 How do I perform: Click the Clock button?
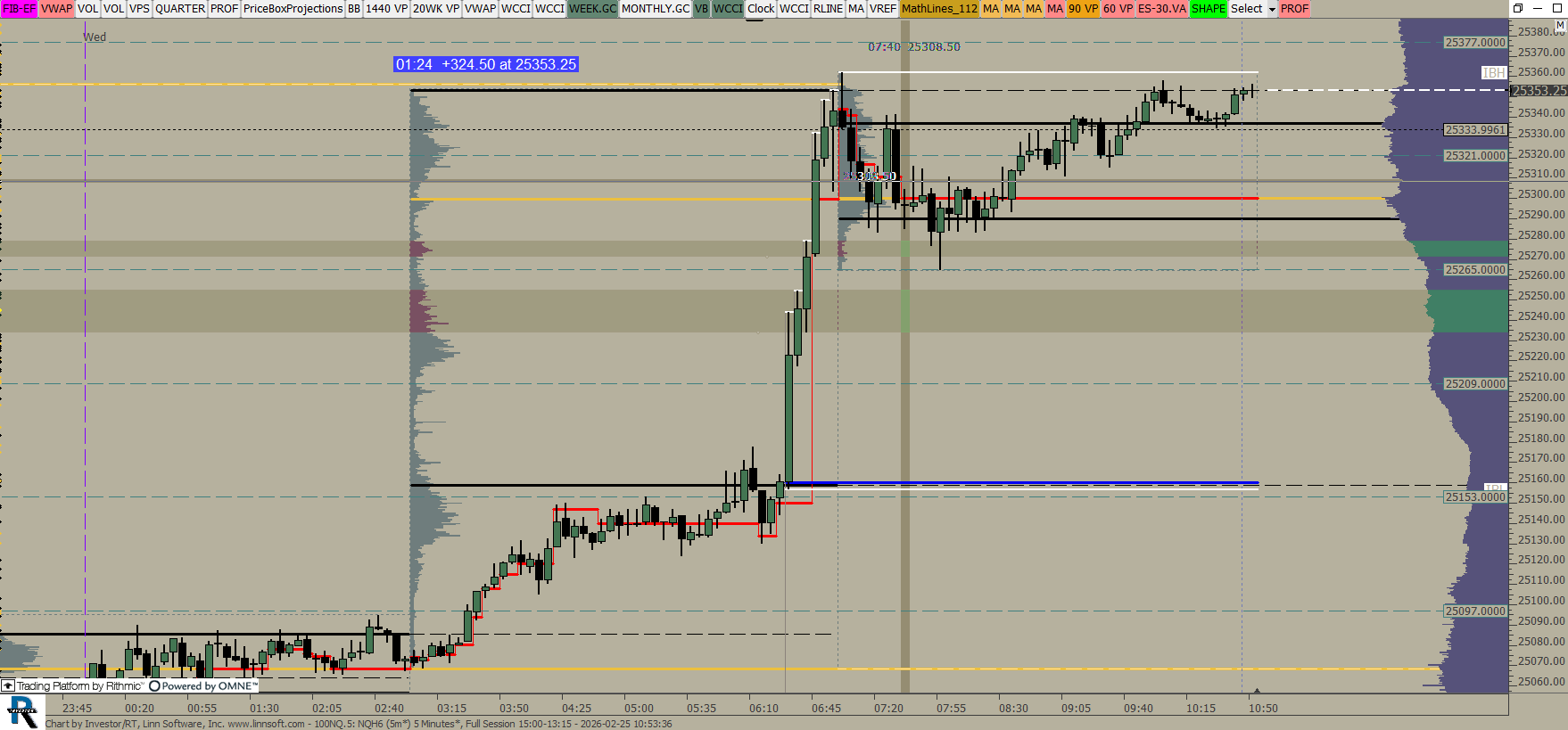pos(761,9)
